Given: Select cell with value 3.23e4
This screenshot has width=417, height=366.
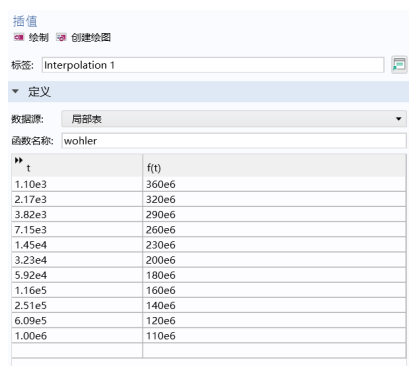Looking at the screenshot, I should [77, 260].
